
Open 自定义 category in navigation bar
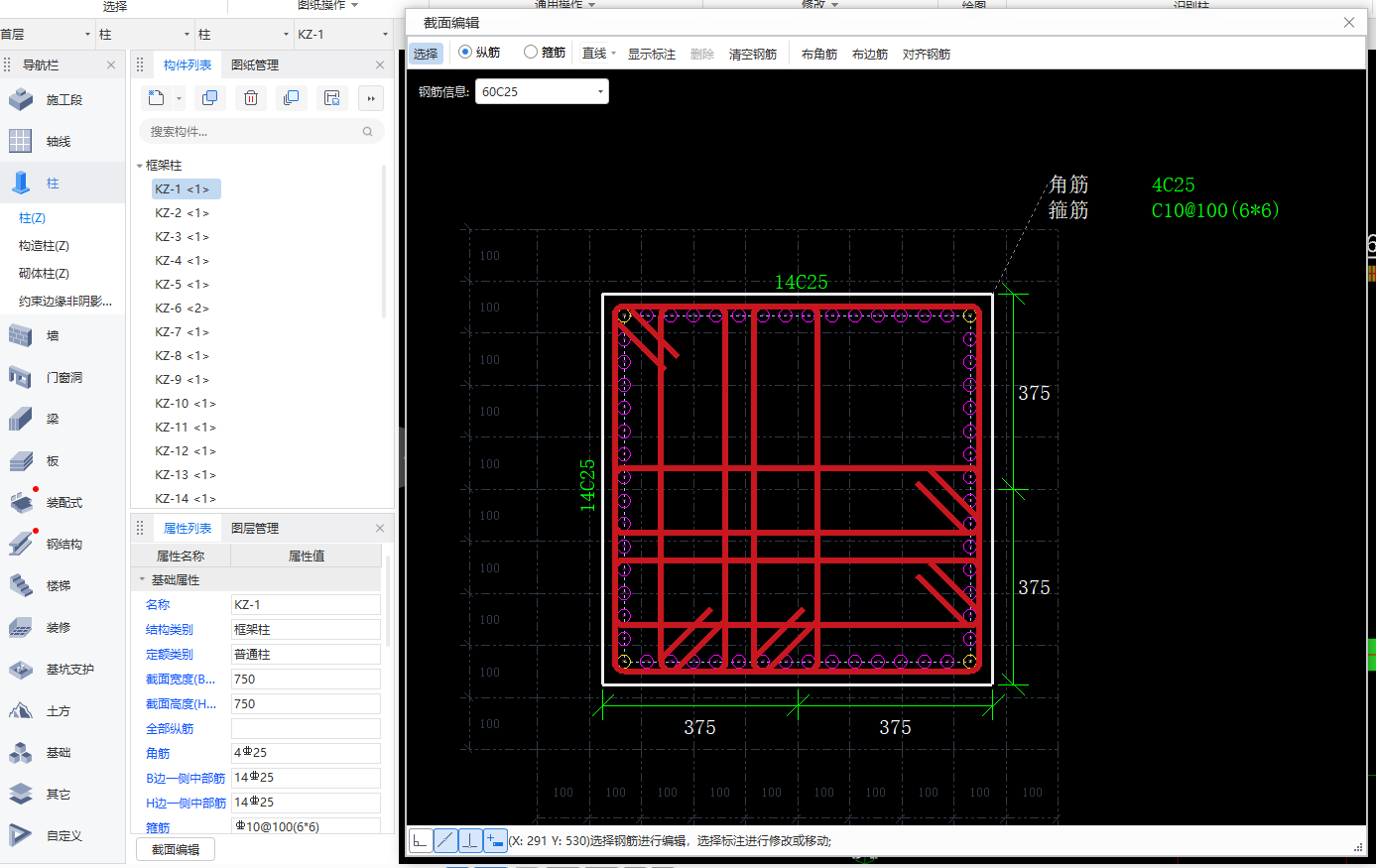coord(63,836)
